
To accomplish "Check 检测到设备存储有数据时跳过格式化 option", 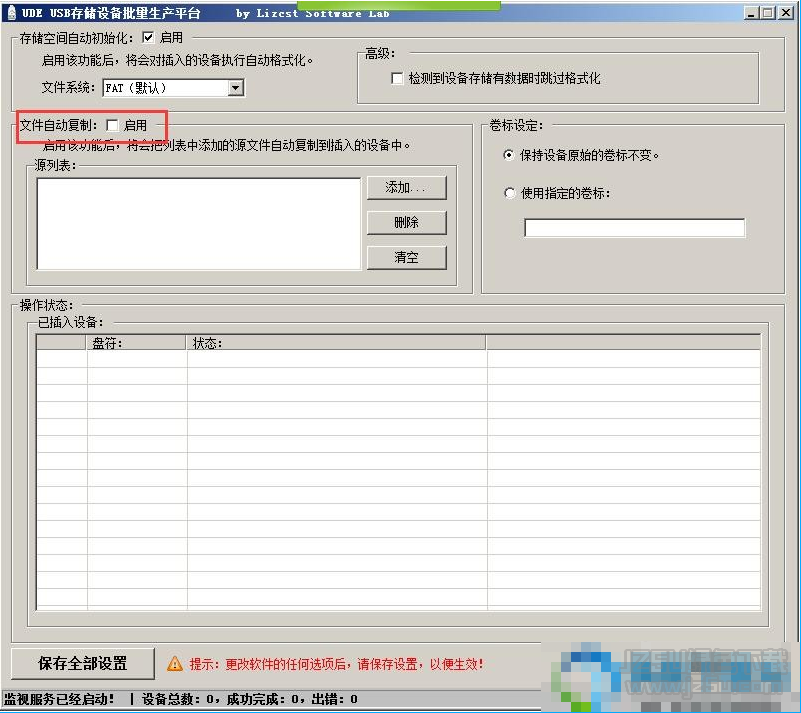I will coord(396,78).
